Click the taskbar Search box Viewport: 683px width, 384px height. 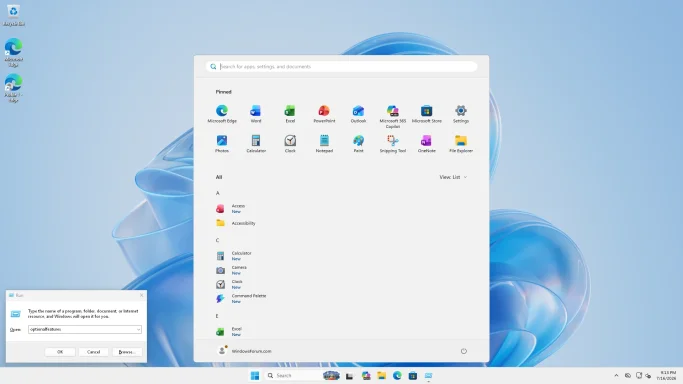coord(294,375)
